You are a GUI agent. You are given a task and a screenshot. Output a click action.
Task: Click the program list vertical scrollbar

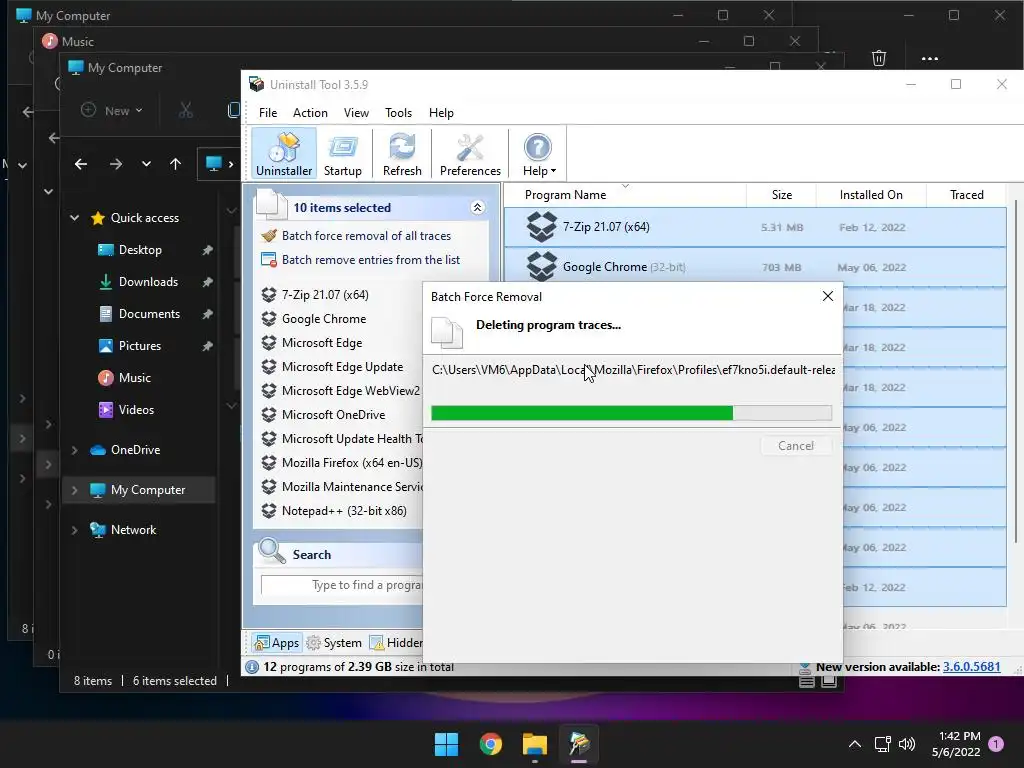coord(1016,371)
